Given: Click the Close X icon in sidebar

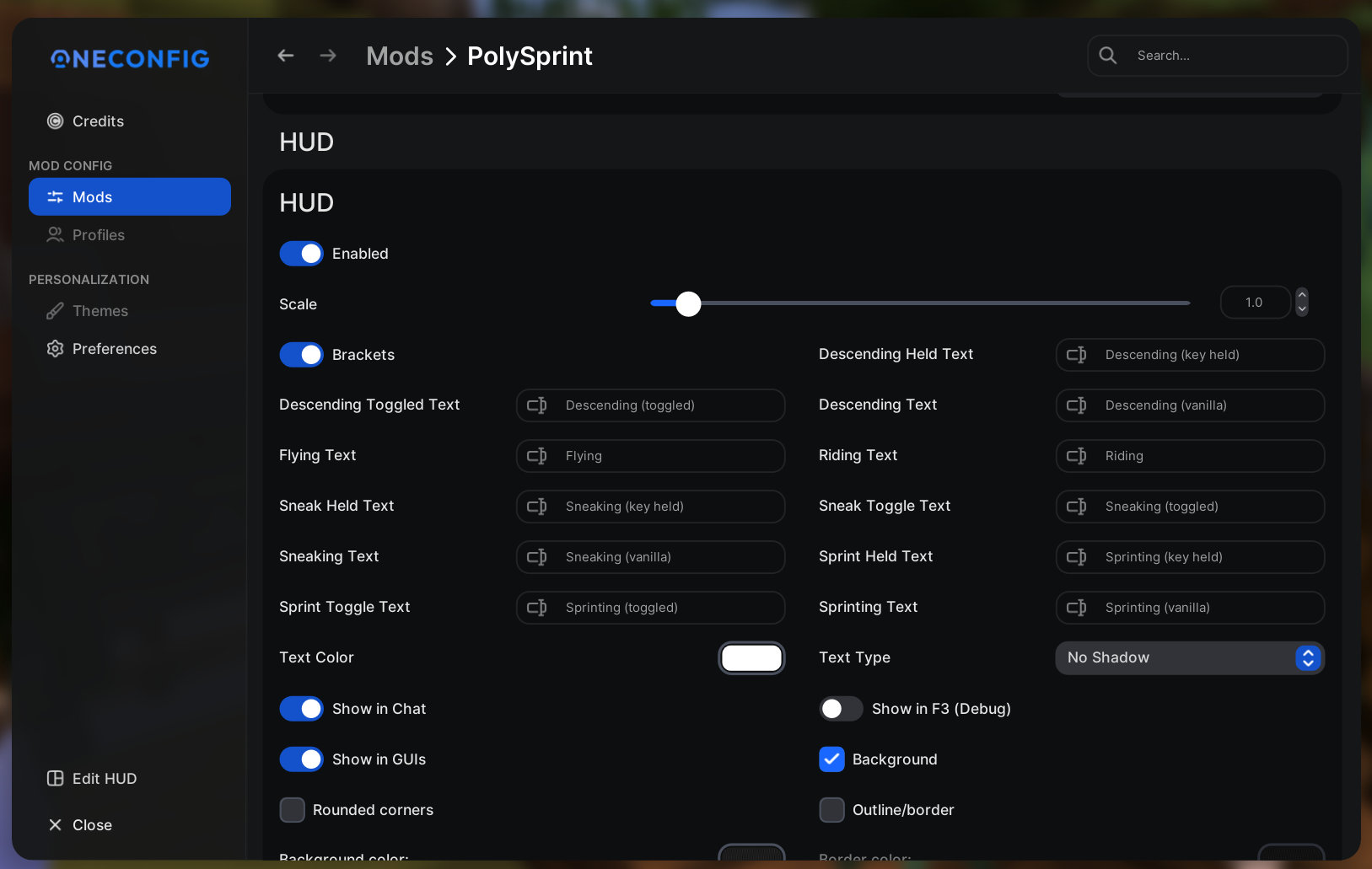Looking at the screenshot, I should (55, 825).
